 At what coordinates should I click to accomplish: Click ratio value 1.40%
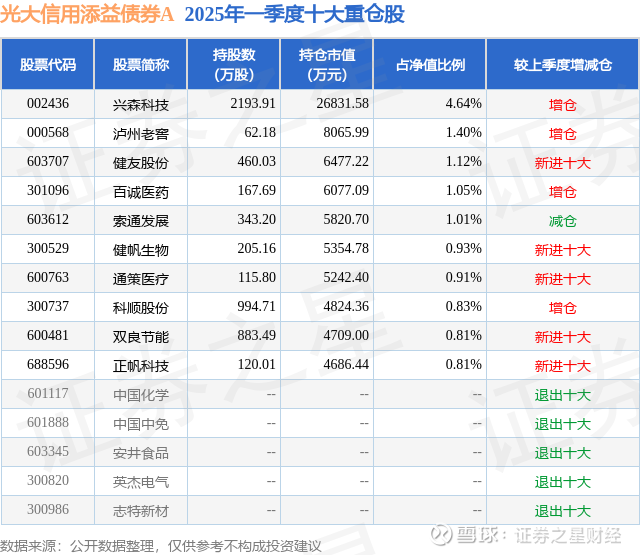point(463,133)
